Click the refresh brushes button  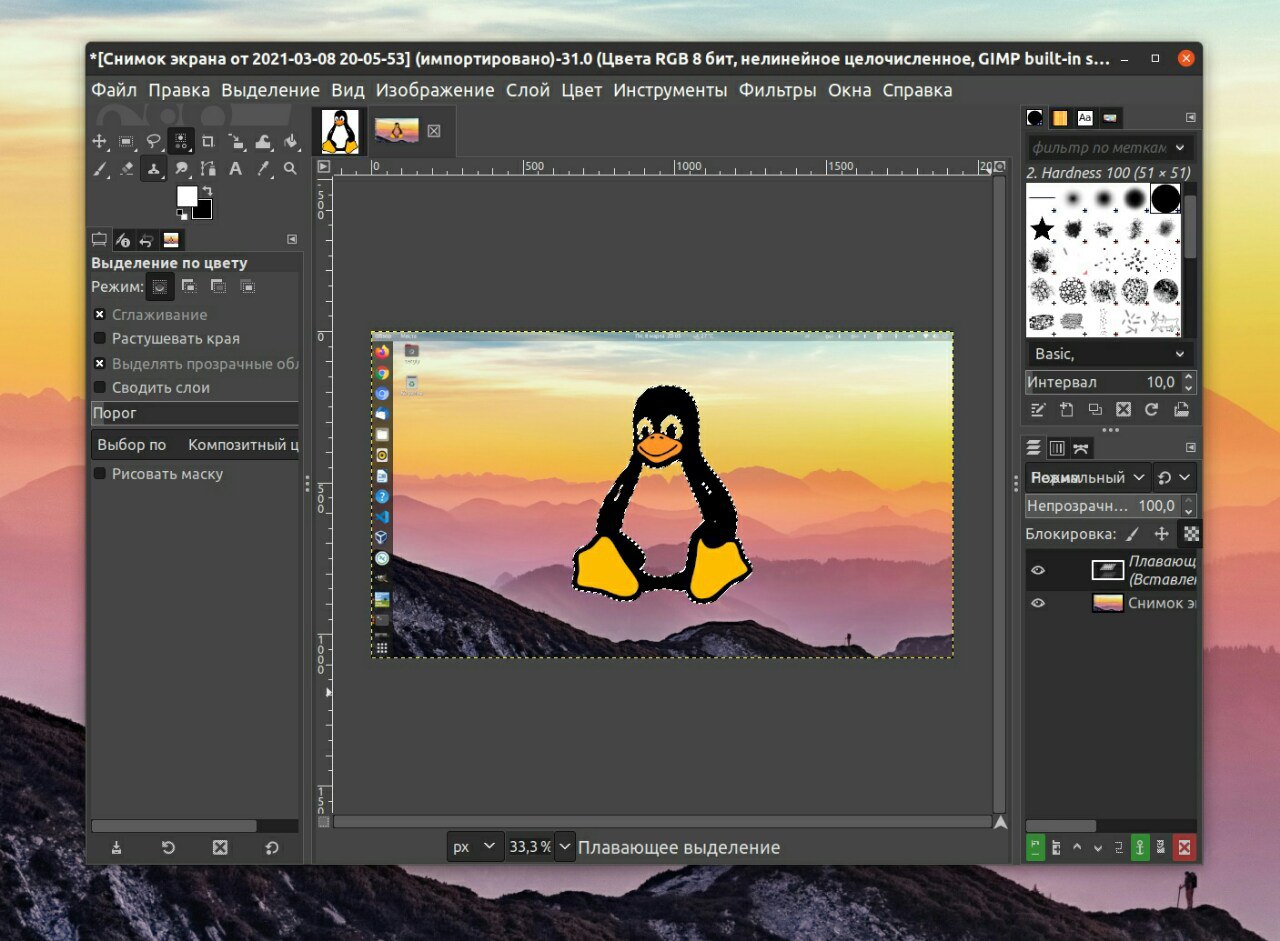[1152, 409]
